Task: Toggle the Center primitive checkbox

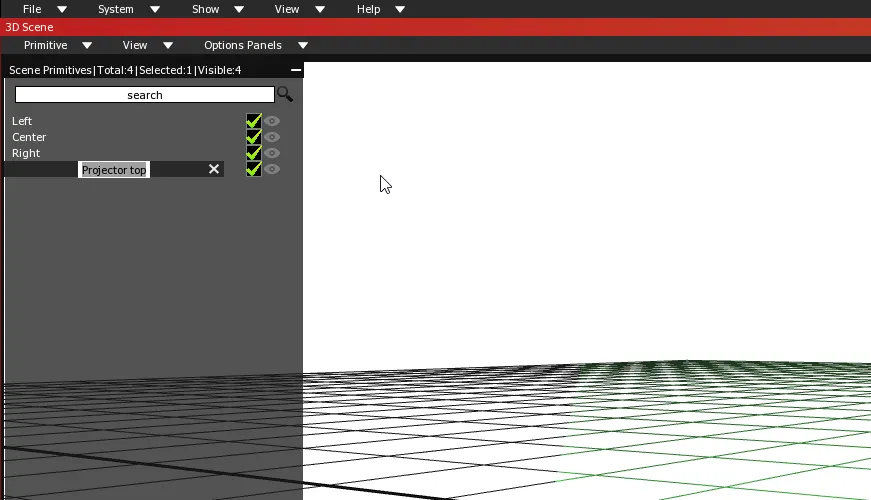Action: 253,137
